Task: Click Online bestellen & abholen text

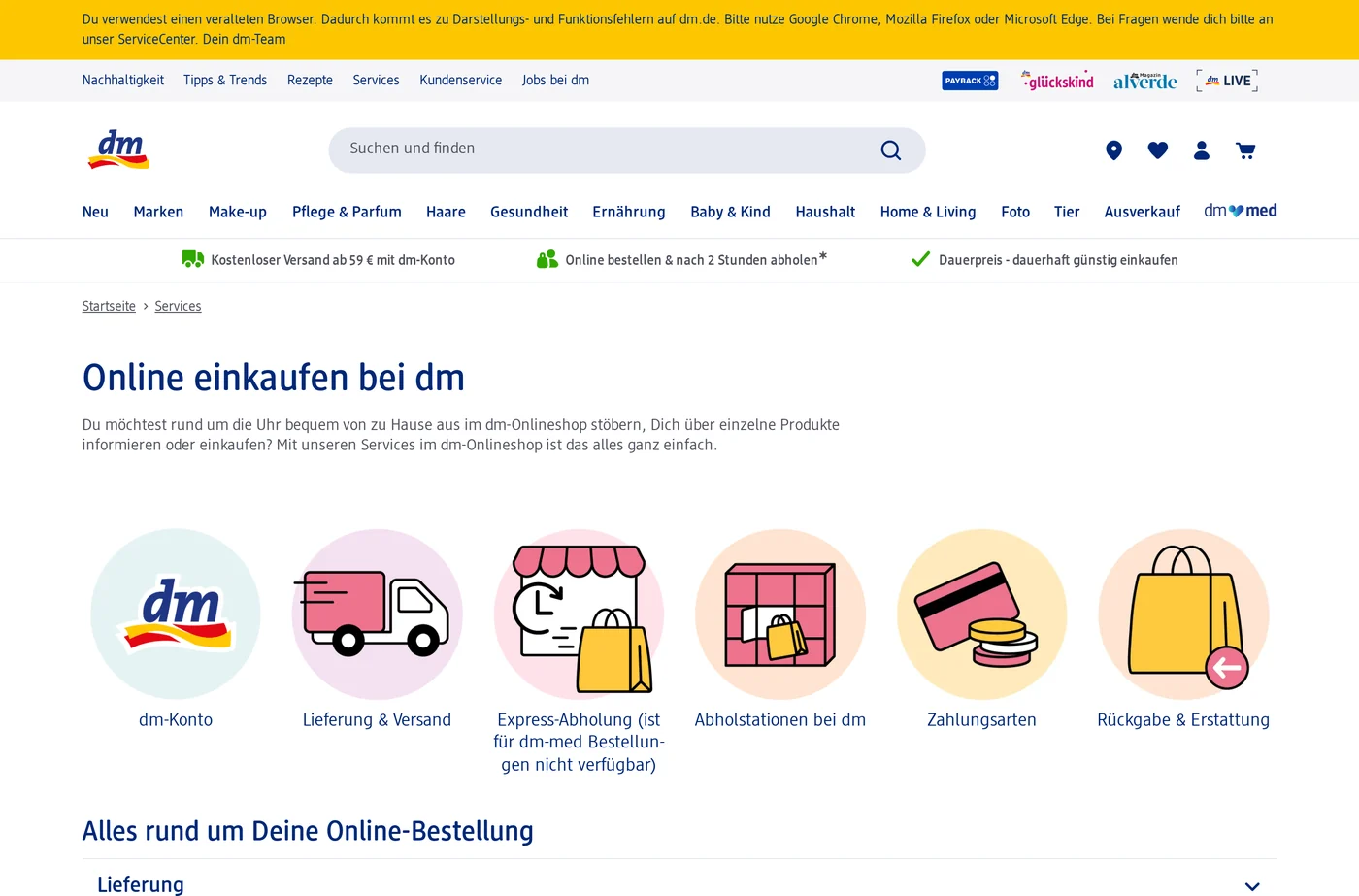Action: 696,259
